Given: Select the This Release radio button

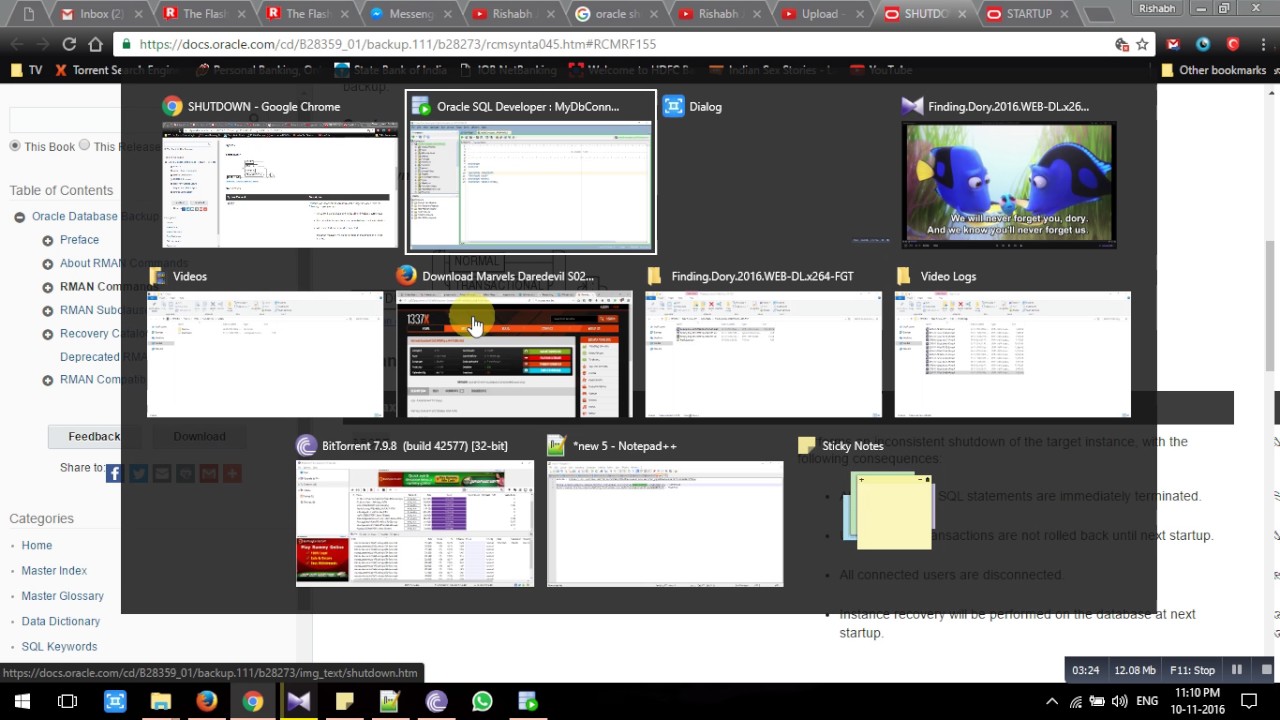Looking at the screenshot, I should [x=84, y=146].
